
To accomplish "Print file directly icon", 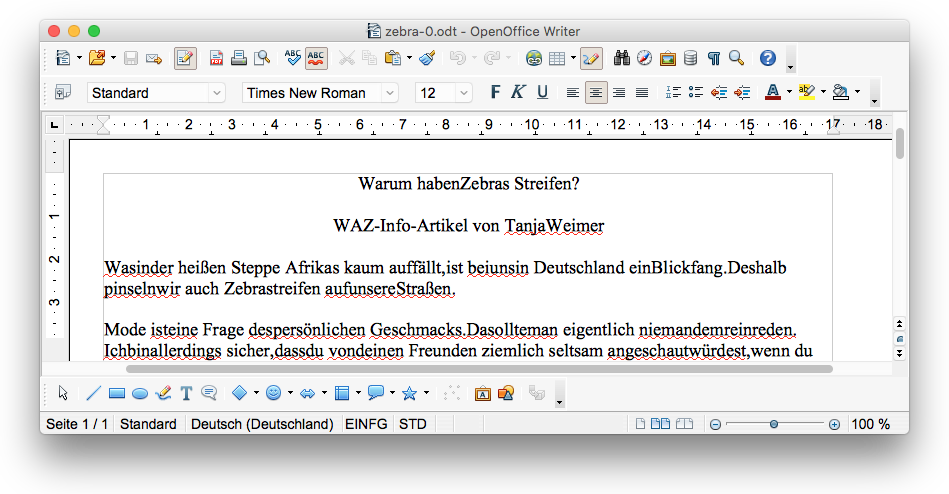I will [x=239, y=58].
